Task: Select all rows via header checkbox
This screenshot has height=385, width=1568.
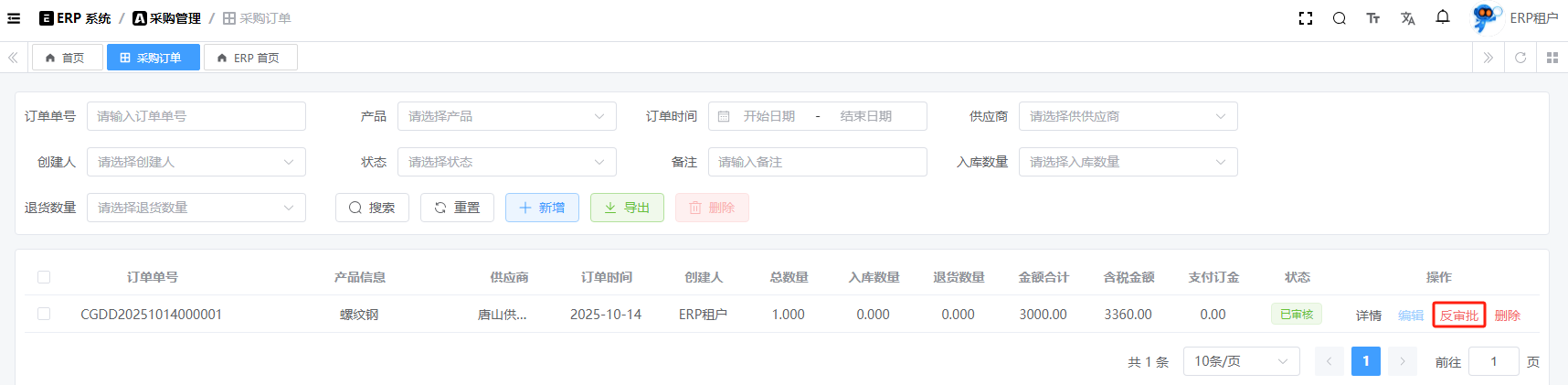Action: [44, 277]
